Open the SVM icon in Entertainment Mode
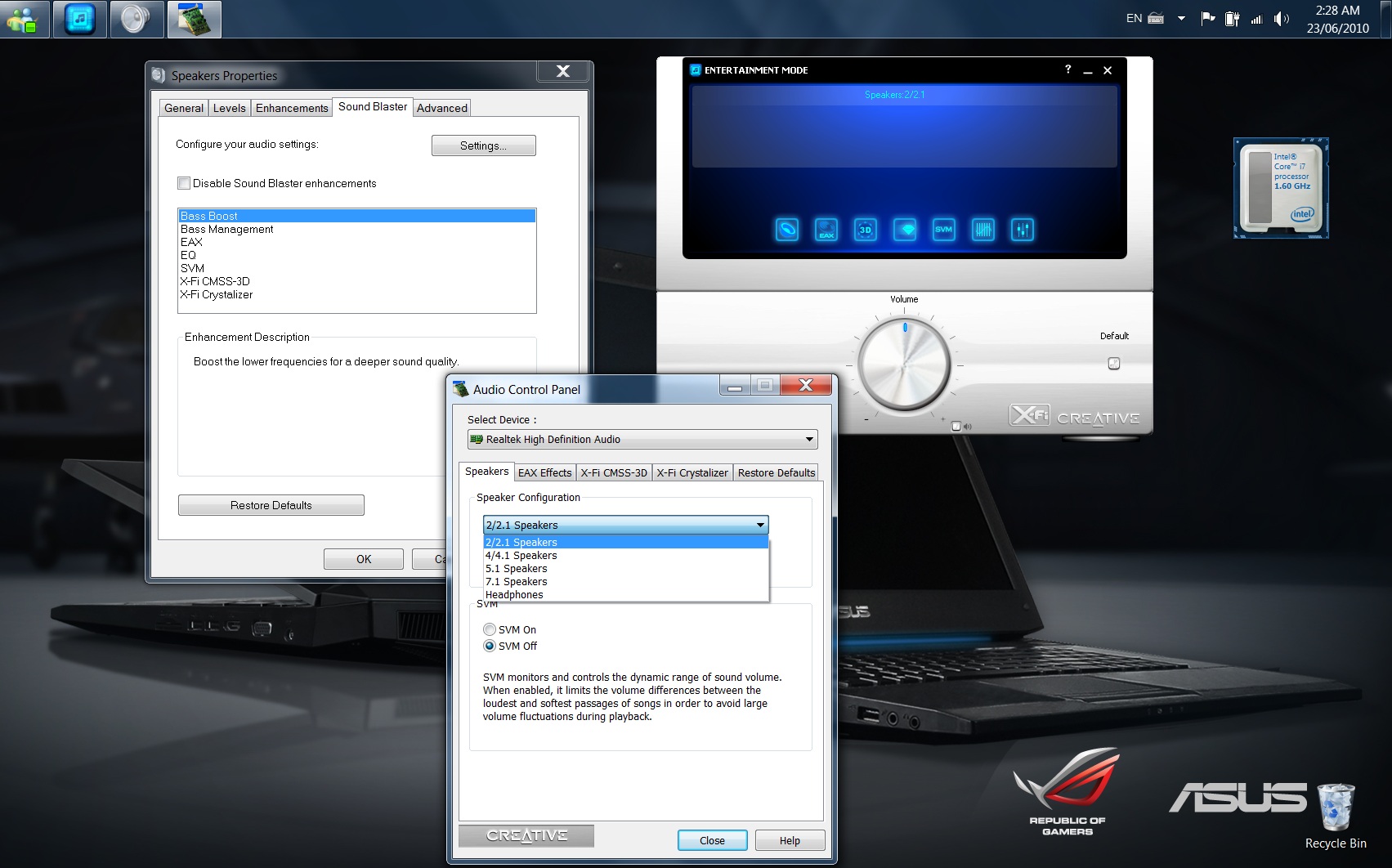This screenshot has height=868, width=1392. click(x=943, y=230)
